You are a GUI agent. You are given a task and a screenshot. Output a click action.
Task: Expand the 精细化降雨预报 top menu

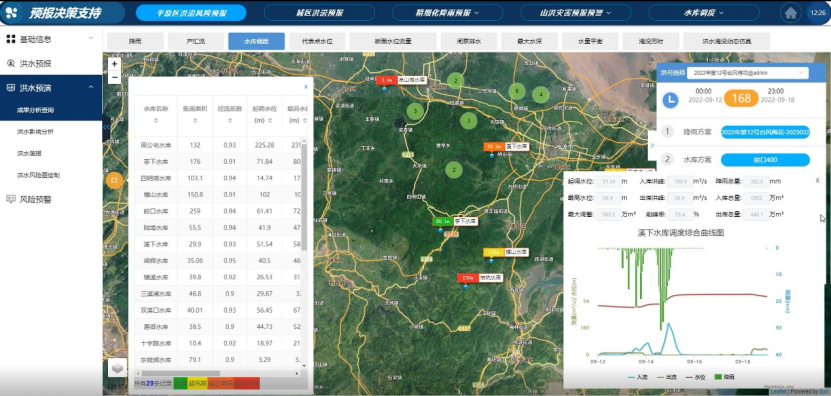click(x=447, y=13)
